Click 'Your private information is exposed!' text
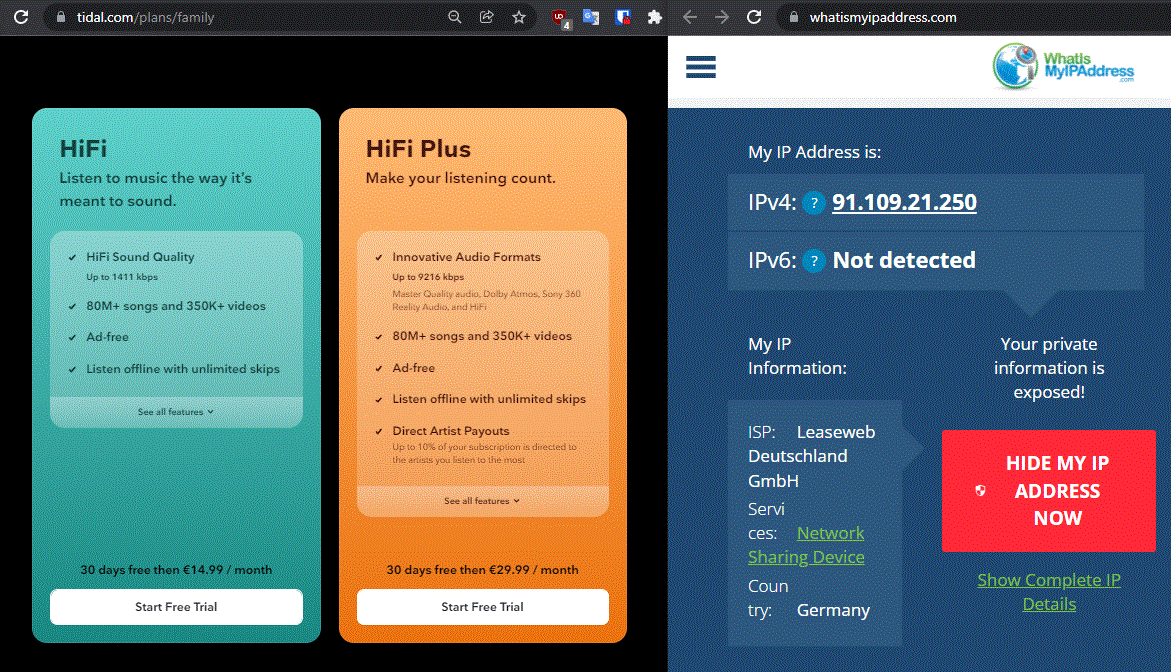 (1049, 368)
